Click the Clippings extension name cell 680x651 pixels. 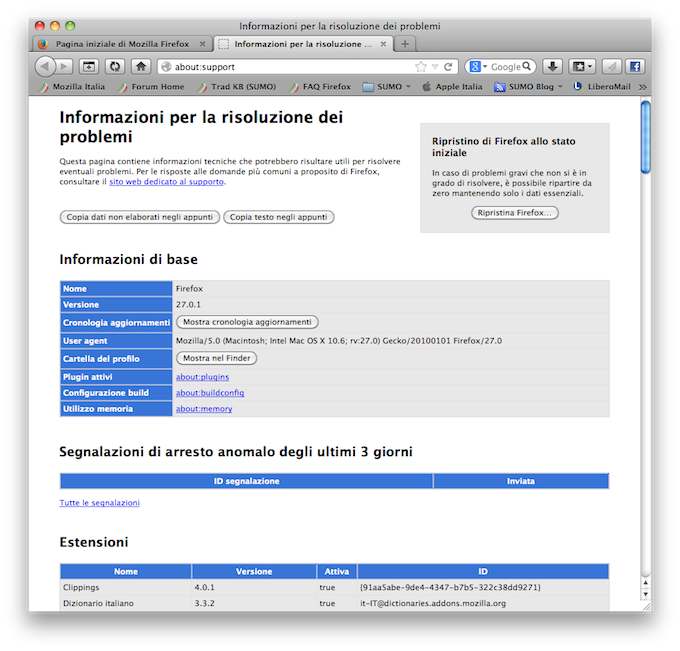coord(126,587)
